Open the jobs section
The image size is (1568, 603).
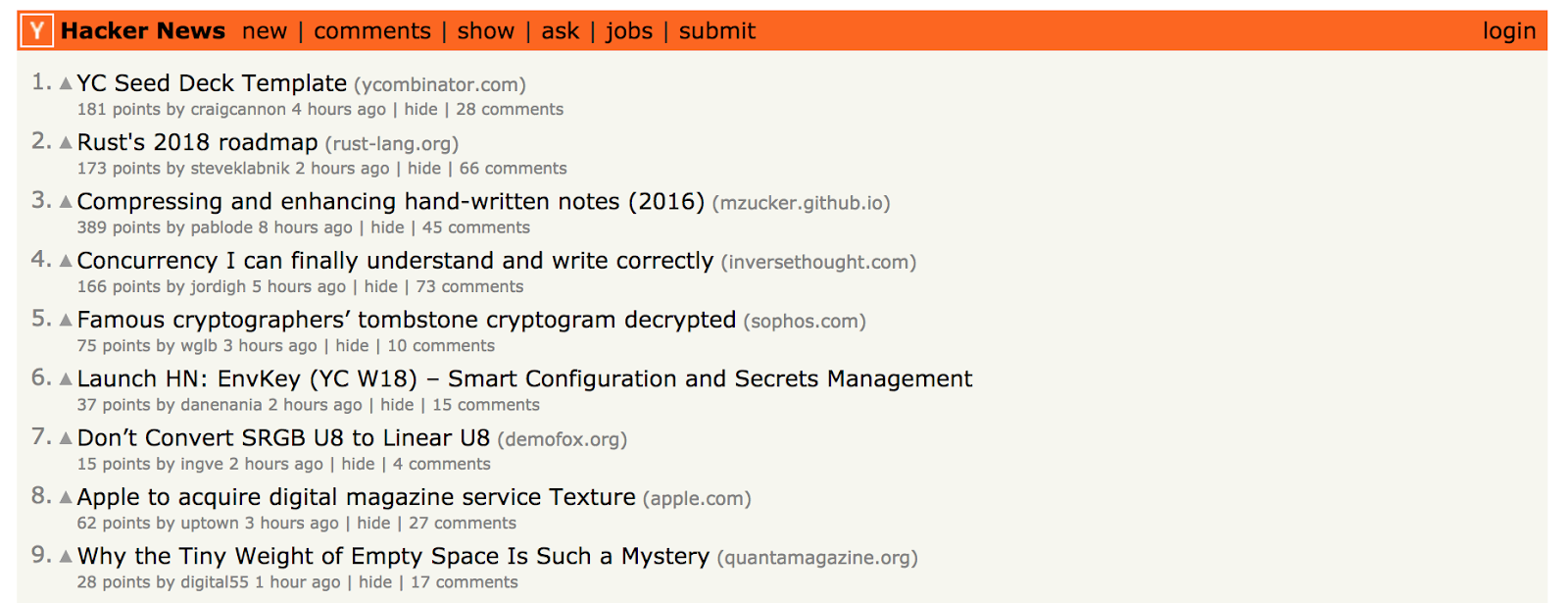pos(629,31)
